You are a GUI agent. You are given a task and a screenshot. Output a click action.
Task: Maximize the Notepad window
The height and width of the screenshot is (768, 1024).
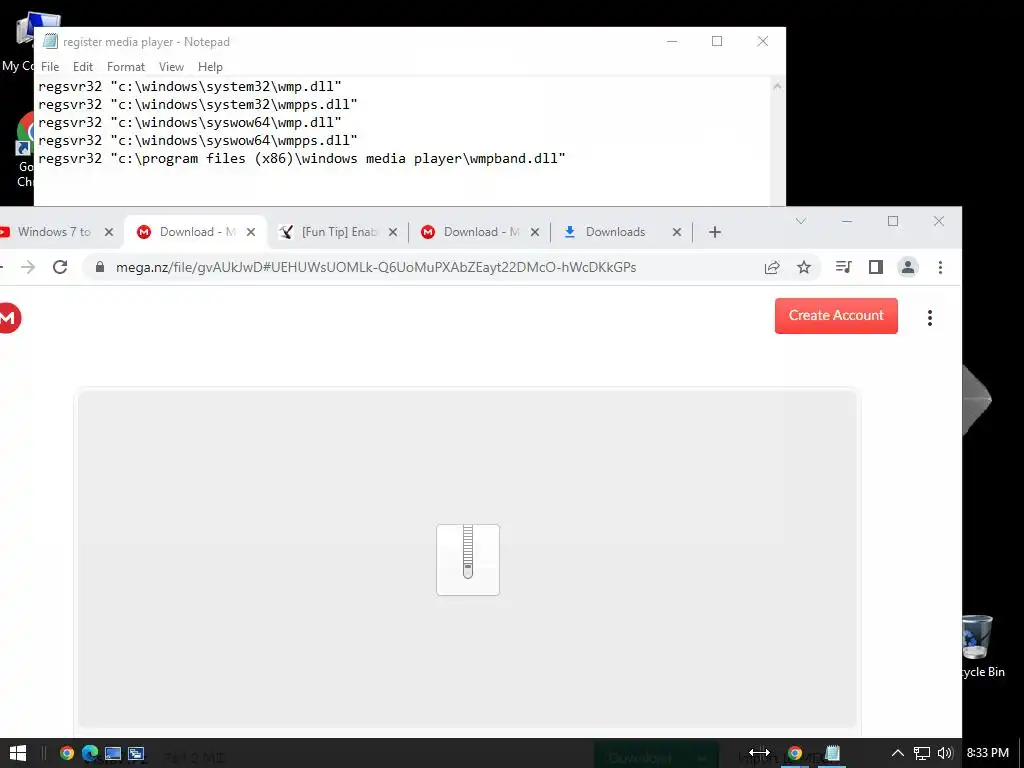click(x=716, y=41)
